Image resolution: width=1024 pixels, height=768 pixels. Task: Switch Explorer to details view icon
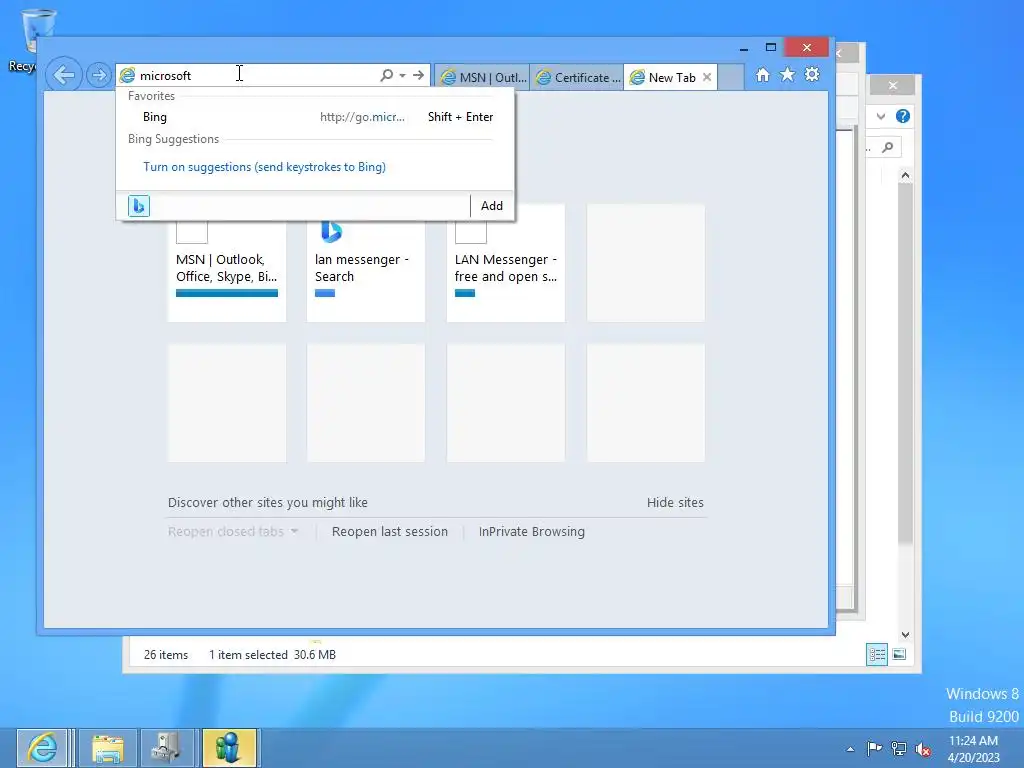(876, 654)
